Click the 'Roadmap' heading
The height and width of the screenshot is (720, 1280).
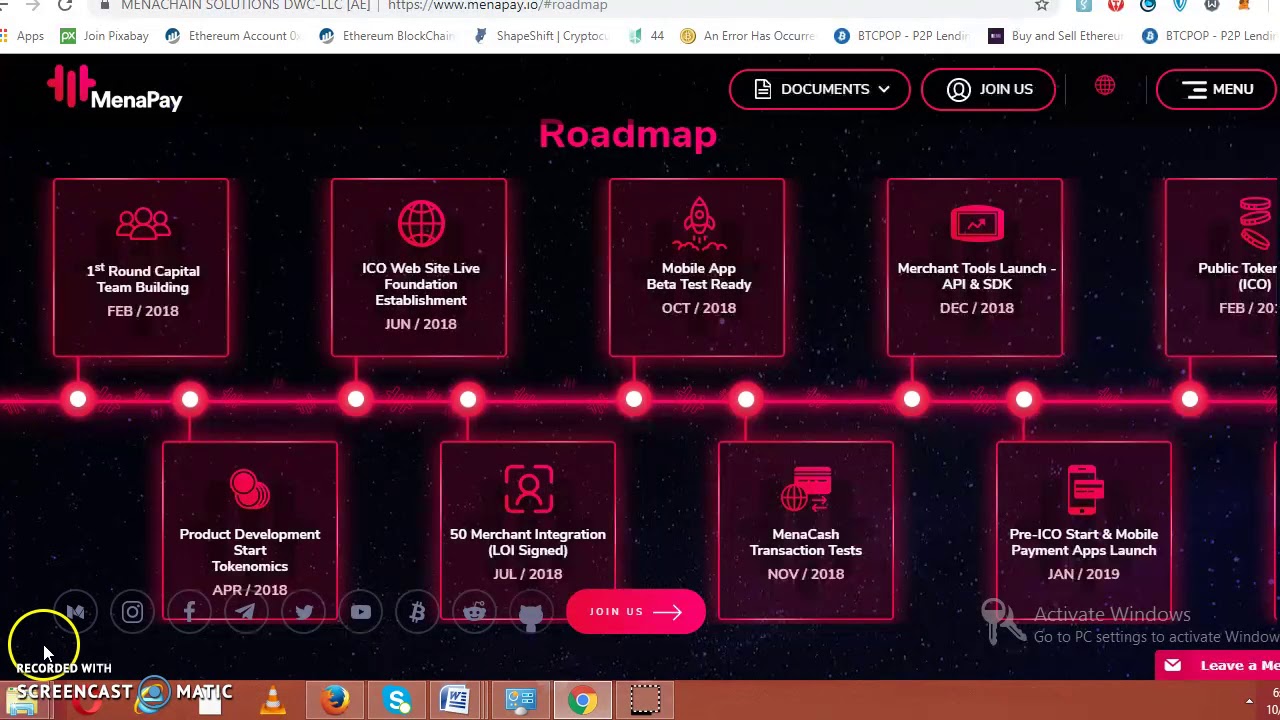pos(628,134)
